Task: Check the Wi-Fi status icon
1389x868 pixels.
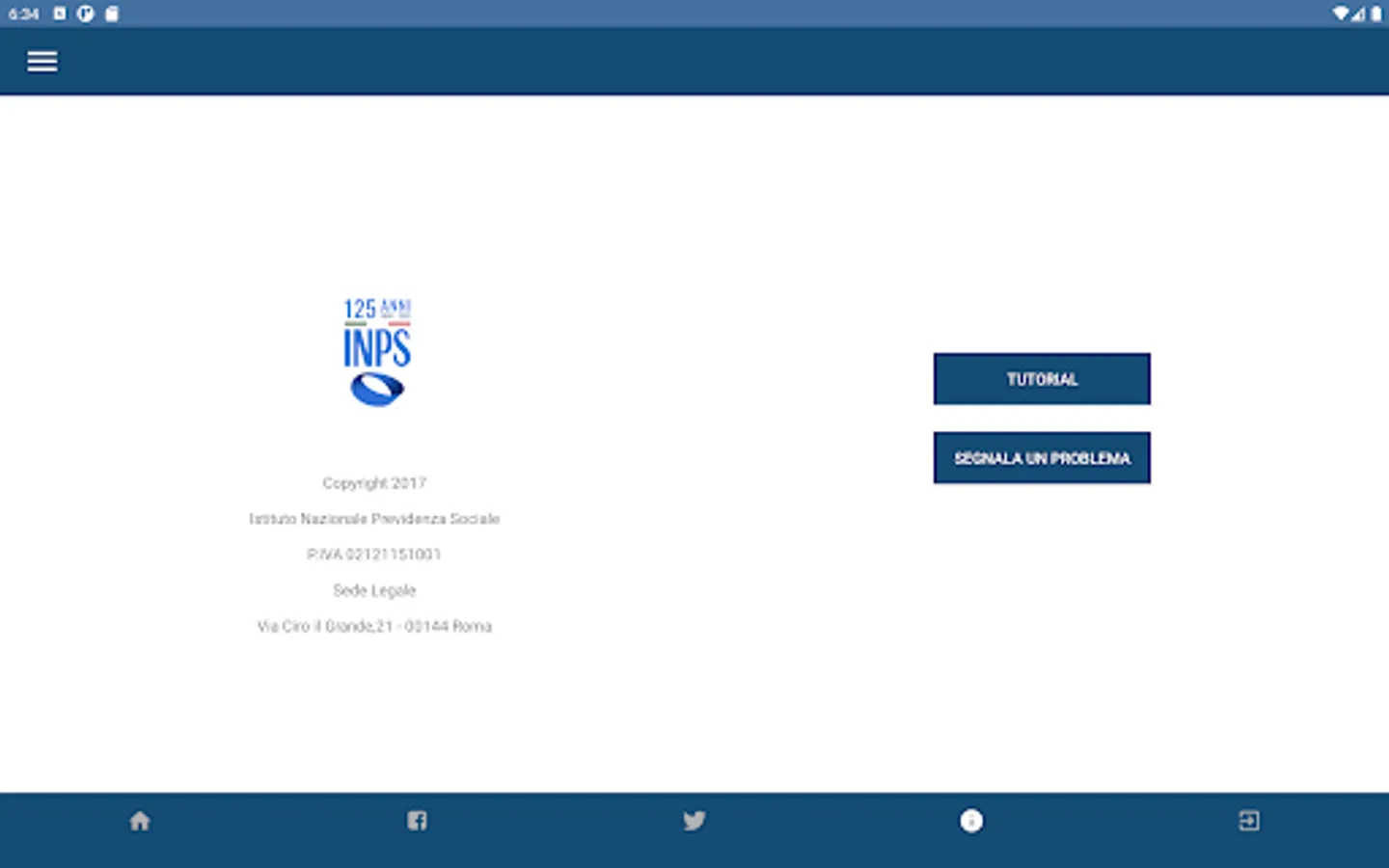Action: coord(1341,14)
